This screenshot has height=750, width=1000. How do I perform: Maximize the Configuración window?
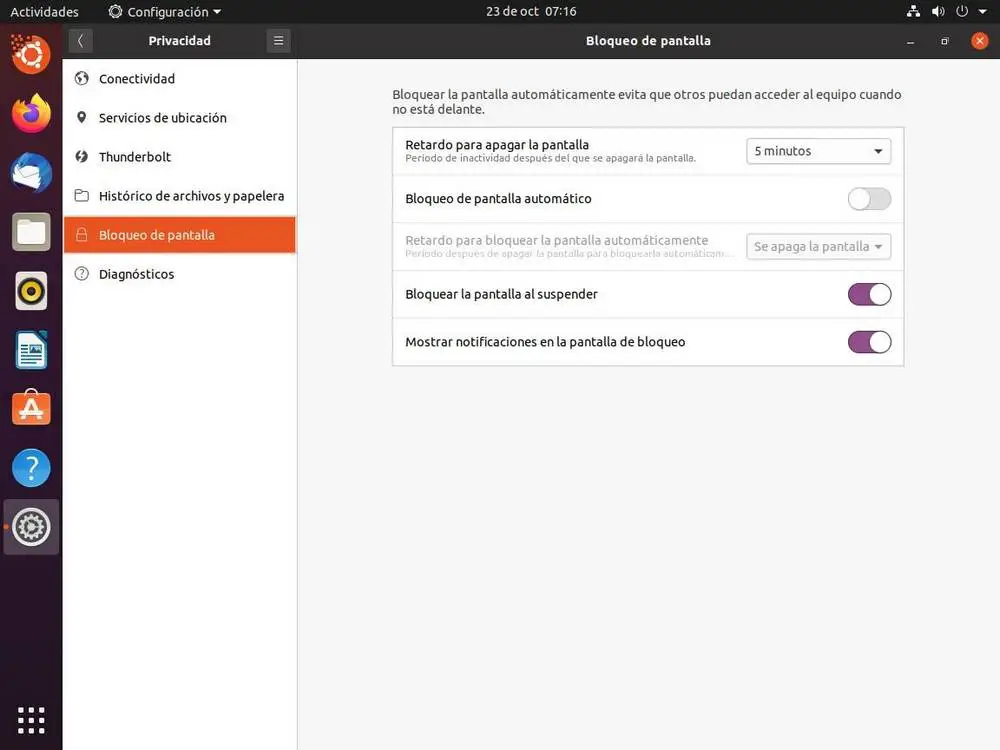tap(945, 41)
